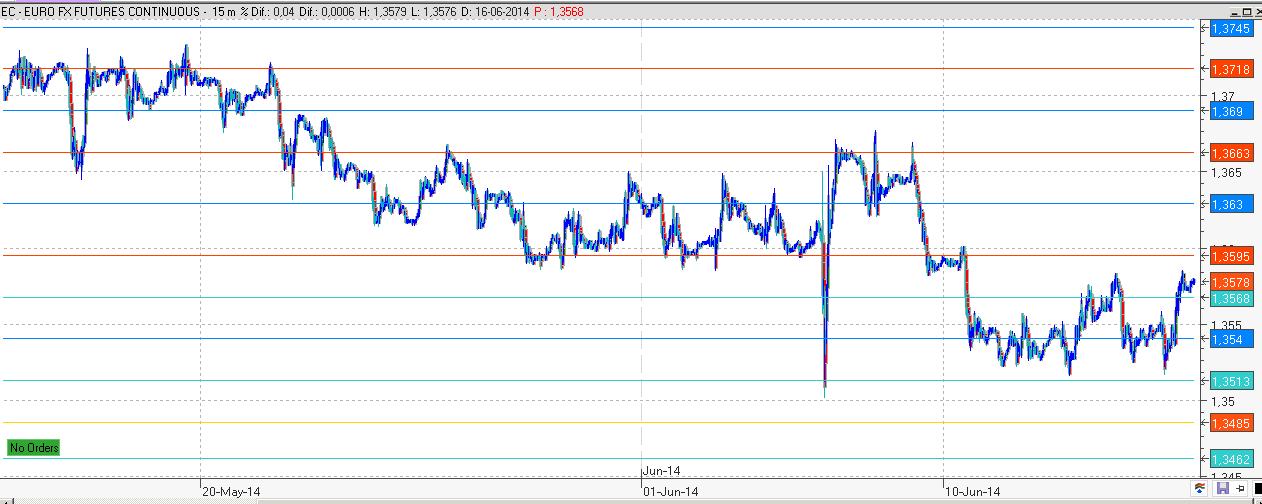Select the 1,3745 price level label
The height and width of the screenshot is (504, 1262).
1230,29
